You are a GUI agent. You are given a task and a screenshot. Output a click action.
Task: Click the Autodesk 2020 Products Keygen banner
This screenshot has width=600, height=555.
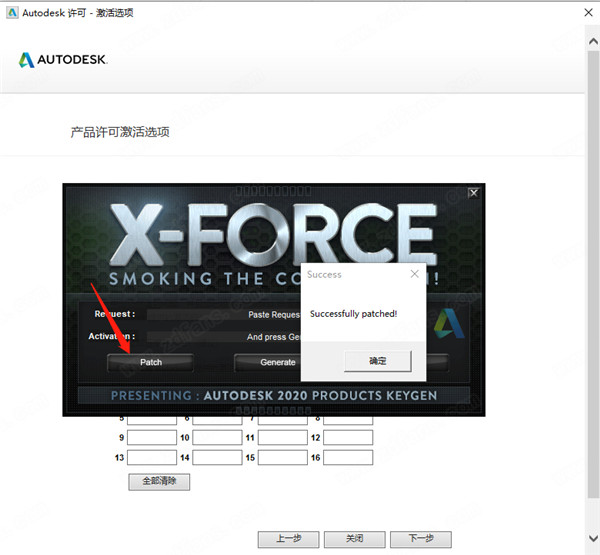(x=274, y=395)
